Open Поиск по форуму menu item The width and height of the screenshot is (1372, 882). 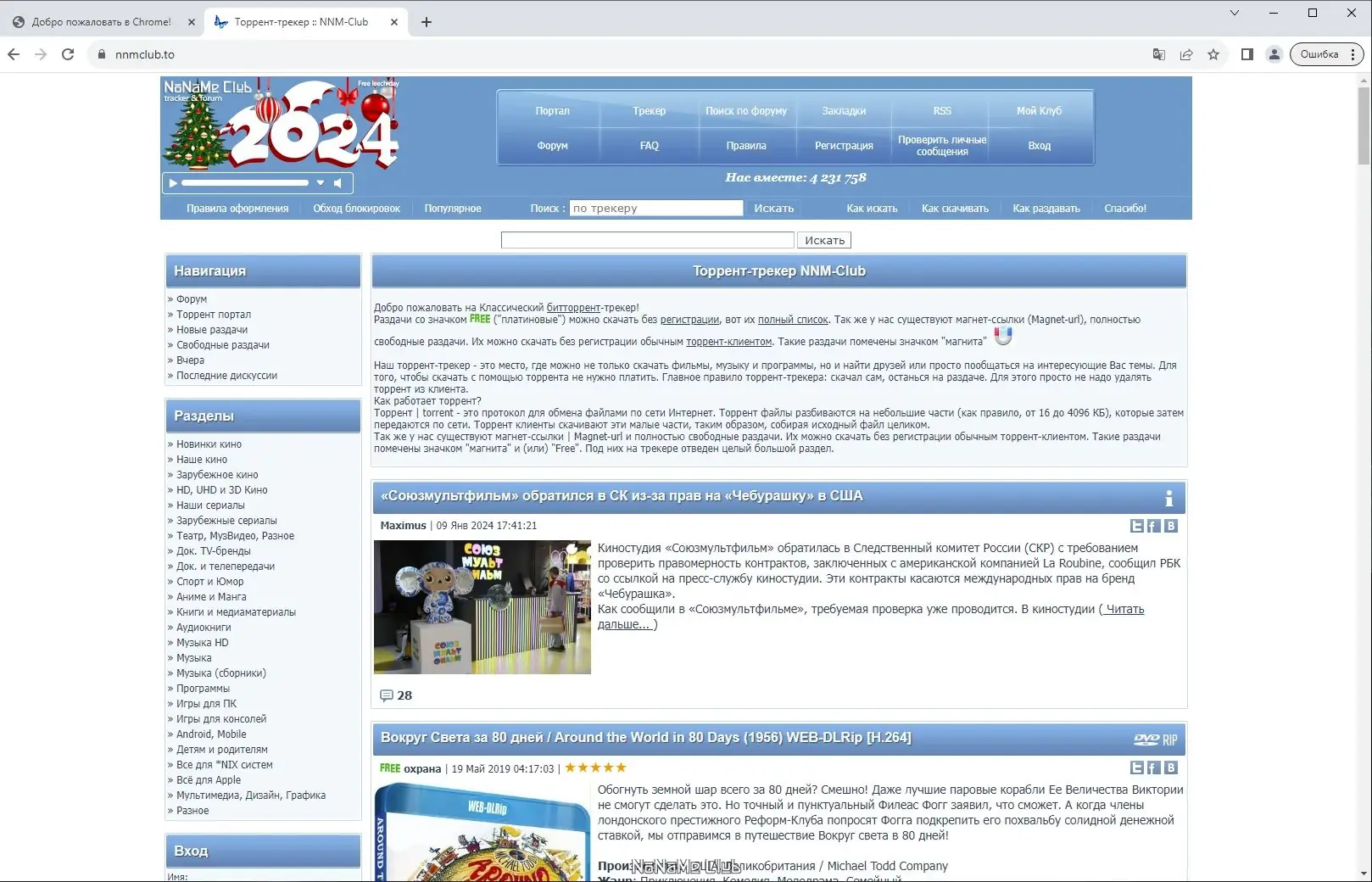(x=746, y=111)
